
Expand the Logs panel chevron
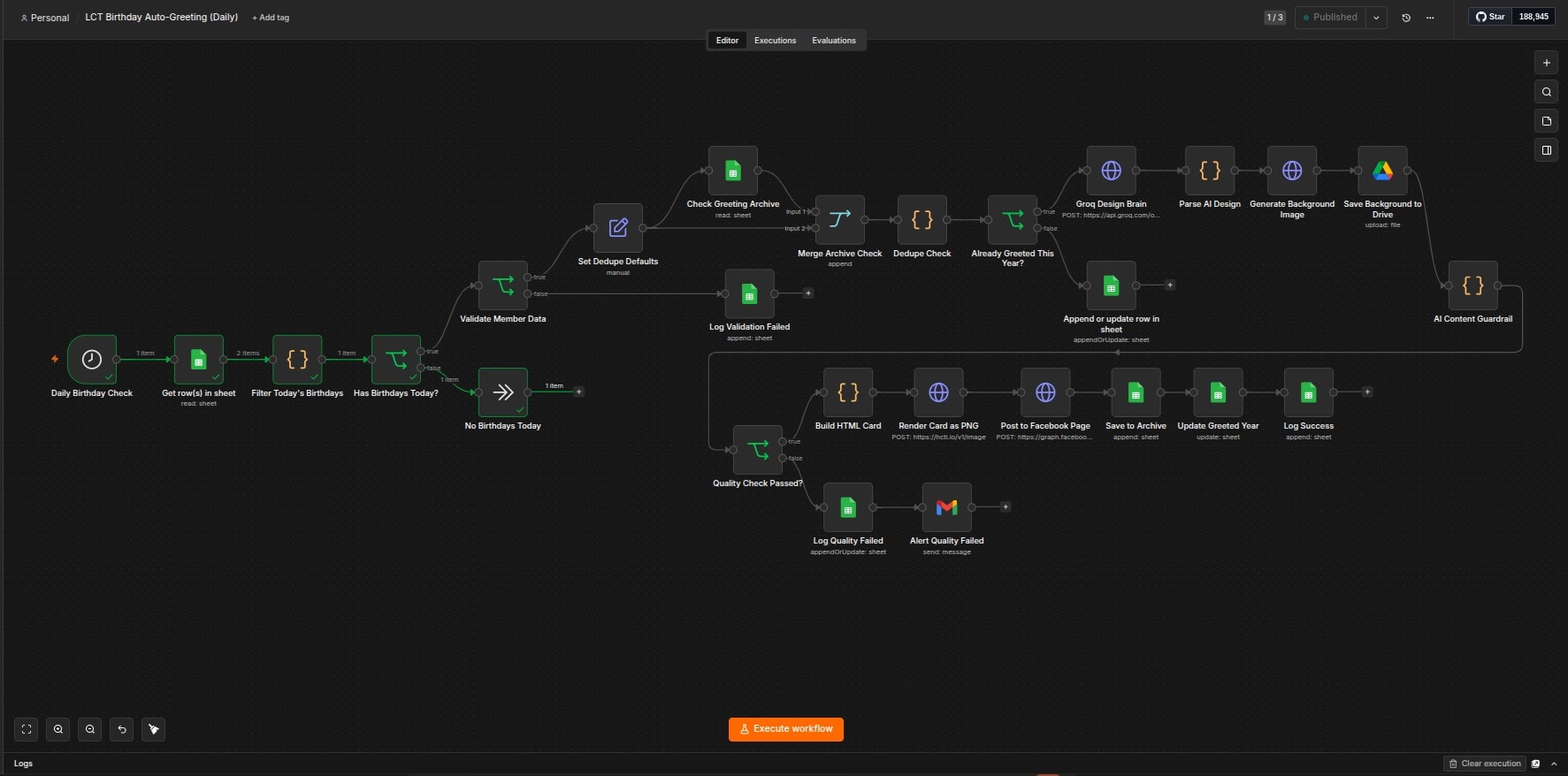[x=1554, y=764]
